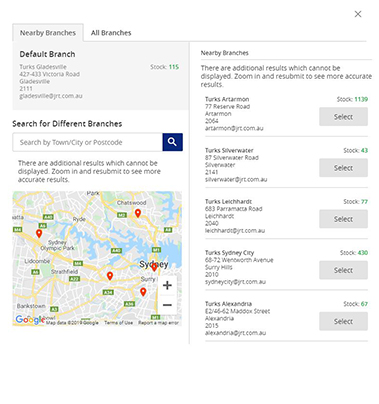Click the map pin near Sydney Olympic Park
Viewport: 379px width, 404px height.
point(39,233)
